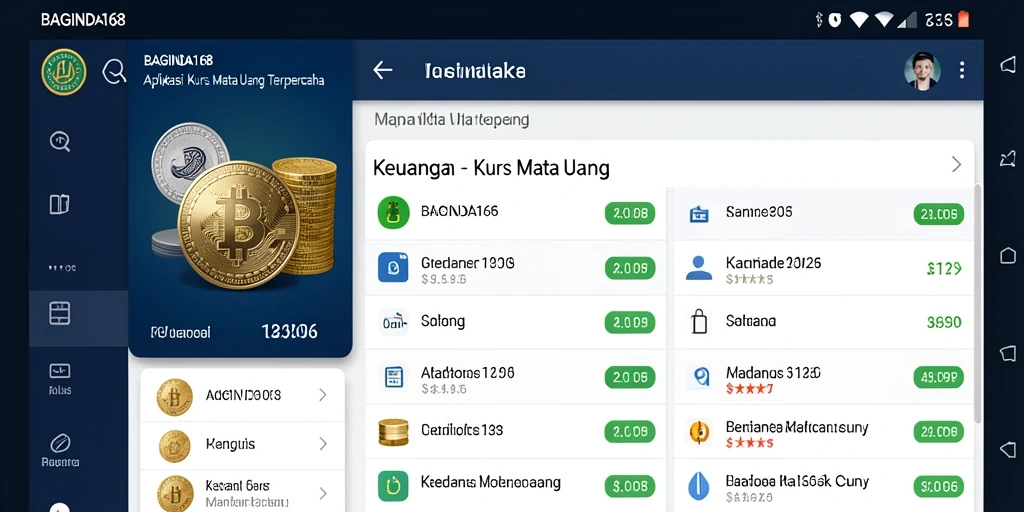Click the Madanos 3126 app name
Viewport: 1024px width, 512px height.
[x=773, y=373]
